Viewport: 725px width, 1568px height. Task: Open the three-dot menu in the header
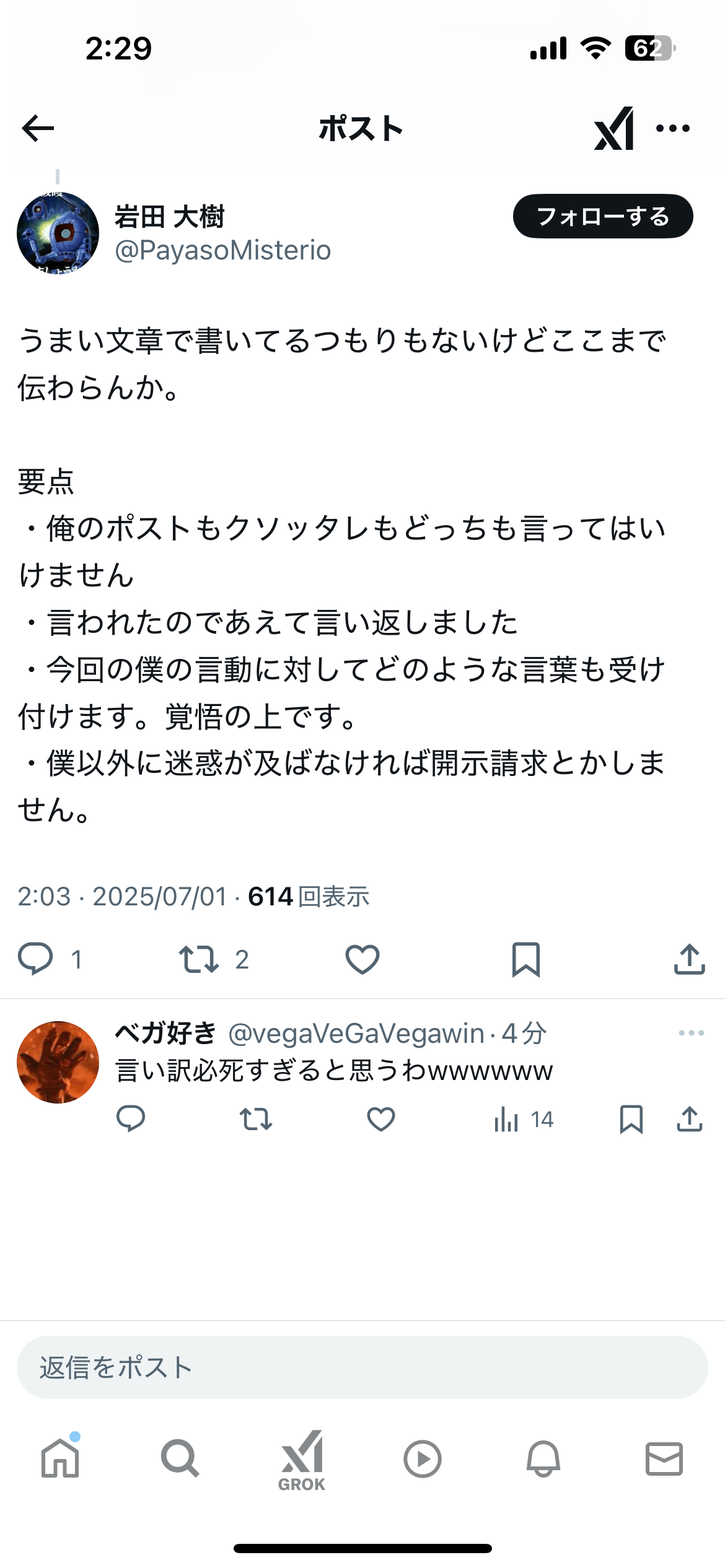[x=673, y=128]
